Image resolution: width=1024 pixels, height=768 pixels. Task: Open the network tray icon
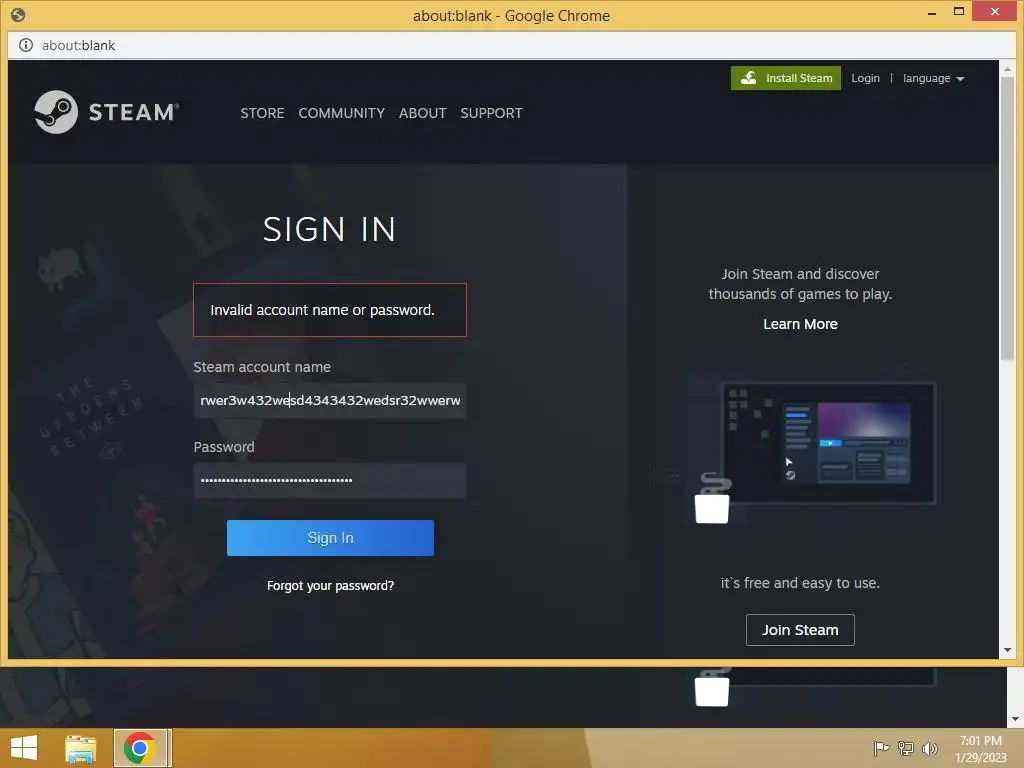pos(906,748)
